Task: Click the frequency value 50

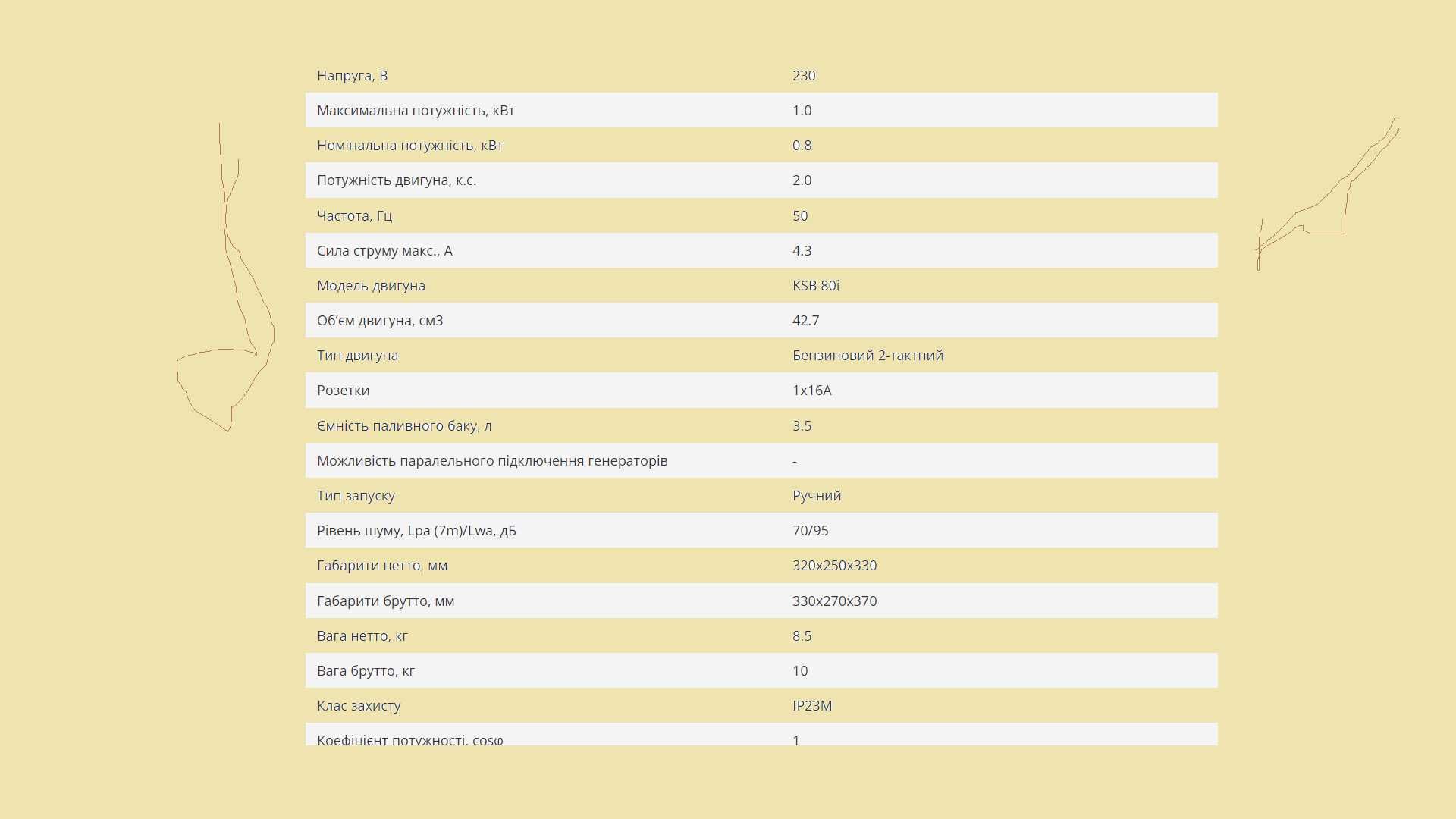Action: [x=800, y=216]
